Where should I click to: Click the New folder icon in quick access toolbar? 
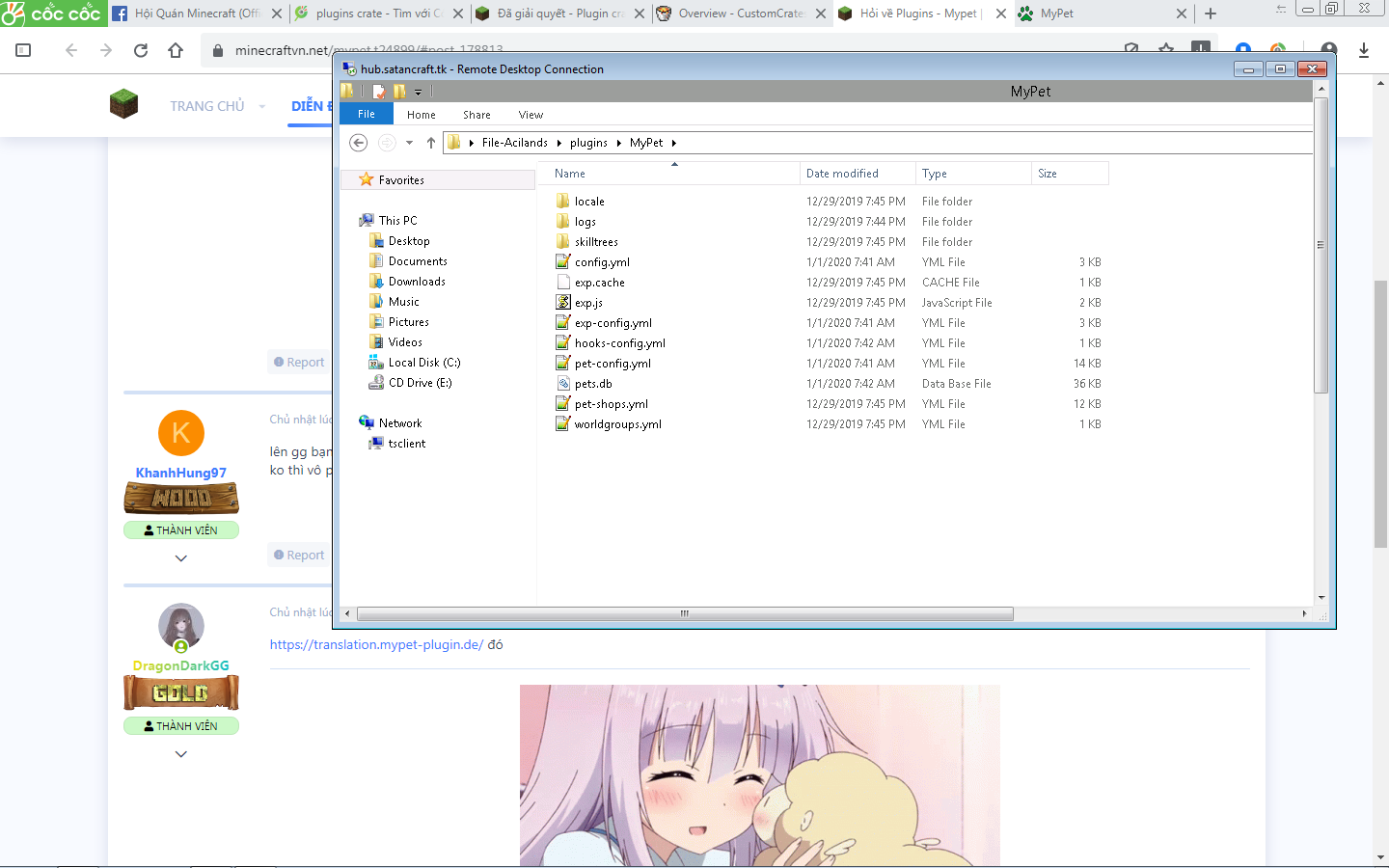(399, 92)
